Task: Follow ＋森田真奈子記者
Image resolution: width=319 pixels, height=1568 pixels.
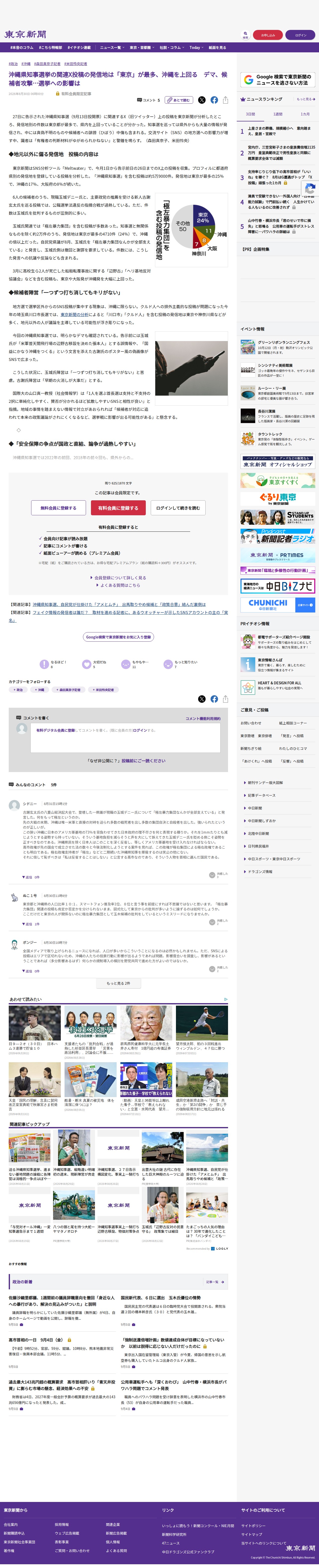Action: tap(69, 690)
